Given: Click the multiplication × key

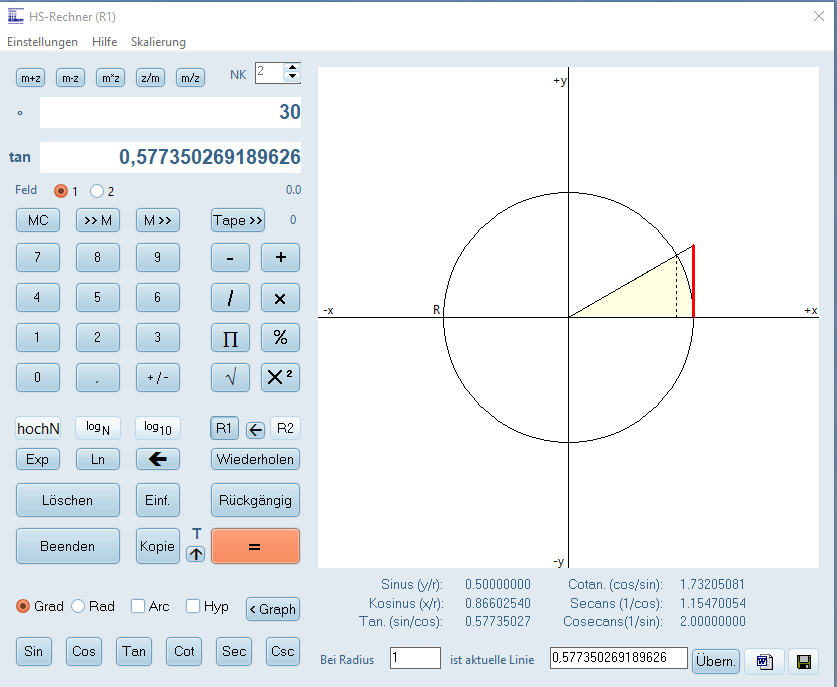Looking at the screenshot, I should coord(280,298).
